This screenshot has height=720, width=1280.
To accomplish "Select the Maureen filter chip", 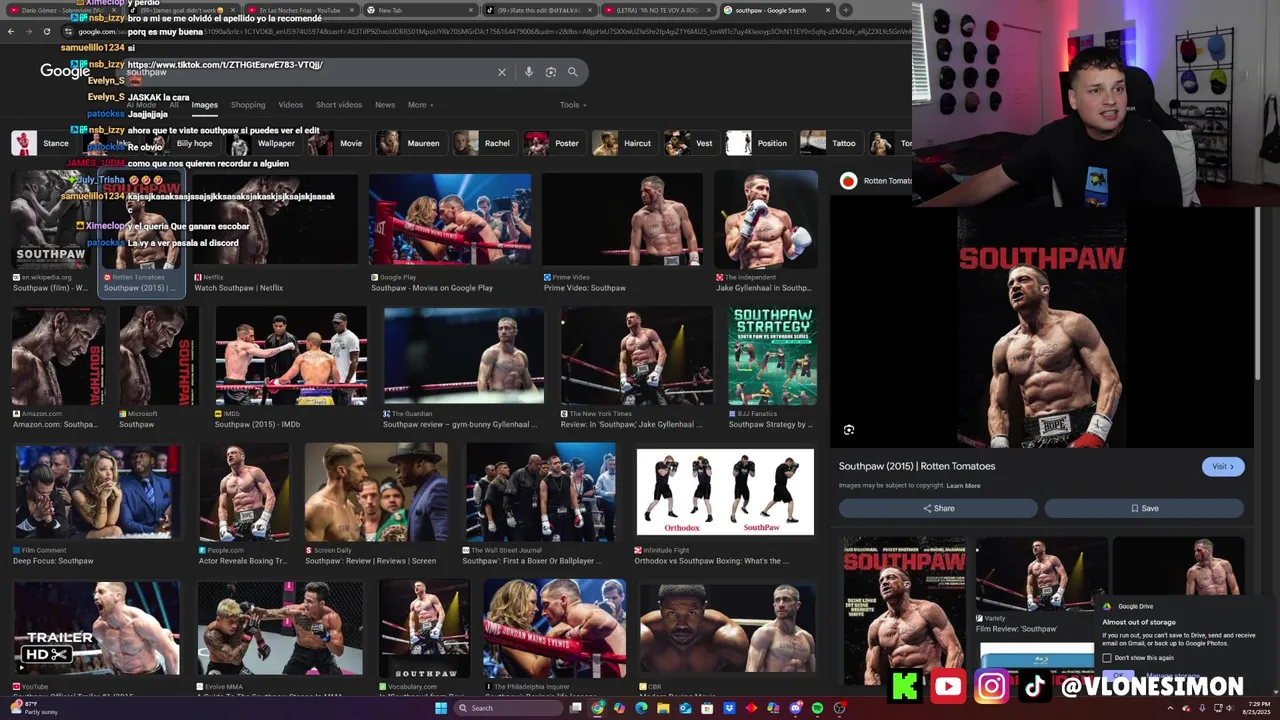I will tap(409, 143).
